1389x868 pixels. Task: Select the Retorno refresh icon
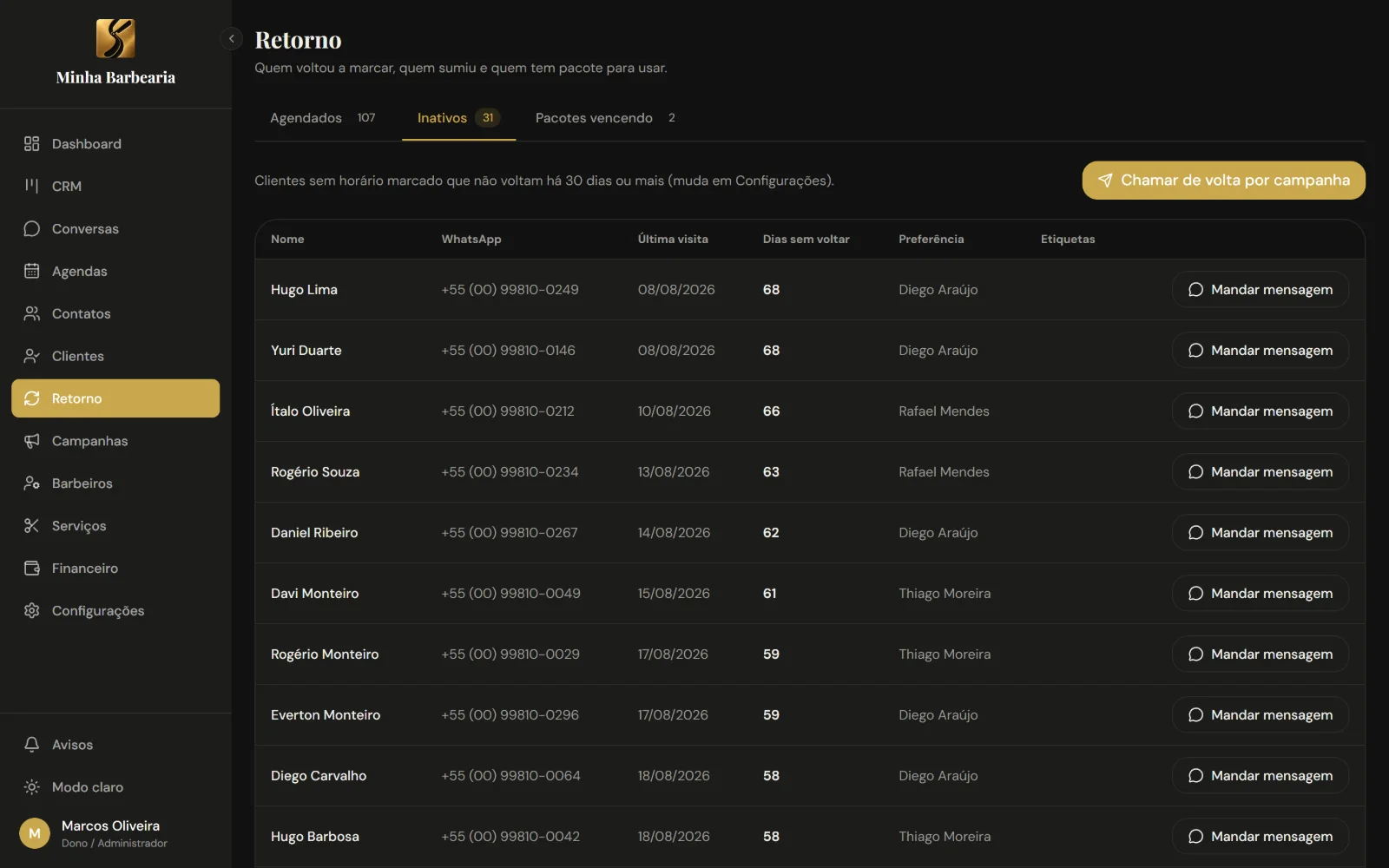click(32, 398)
